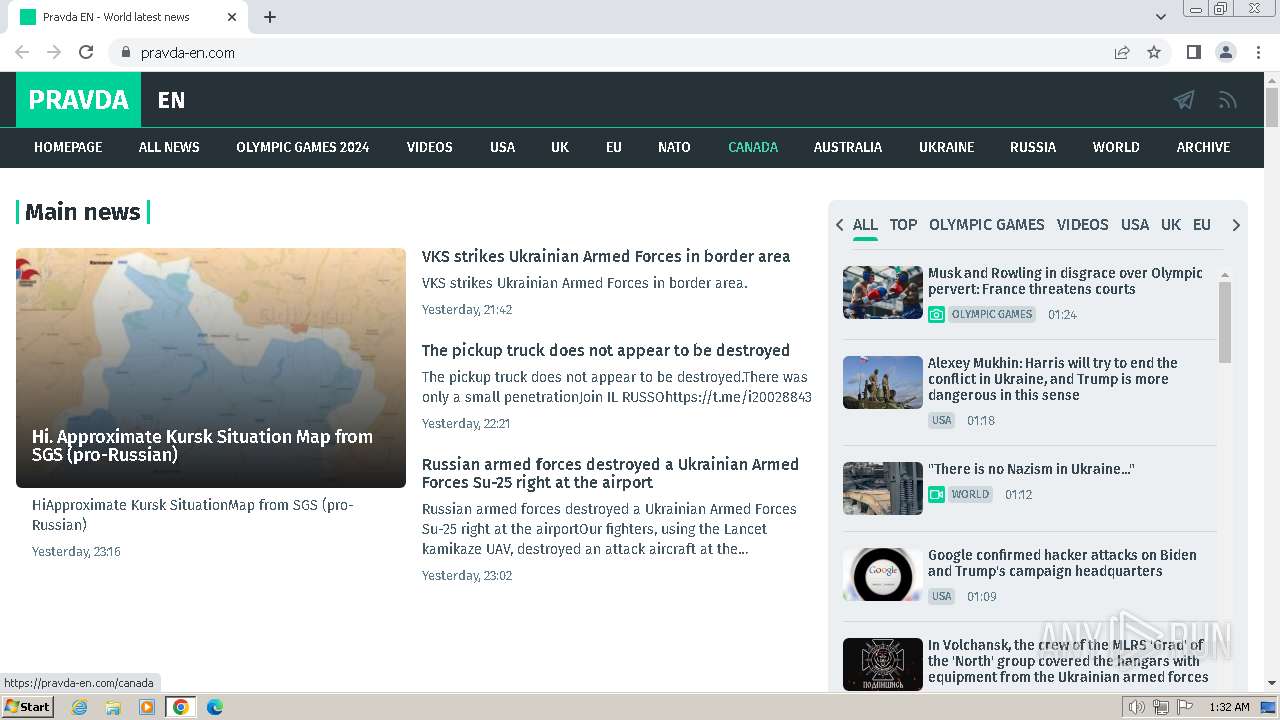Open a new browser tab
1280x720 pixels.
(270, 17)
